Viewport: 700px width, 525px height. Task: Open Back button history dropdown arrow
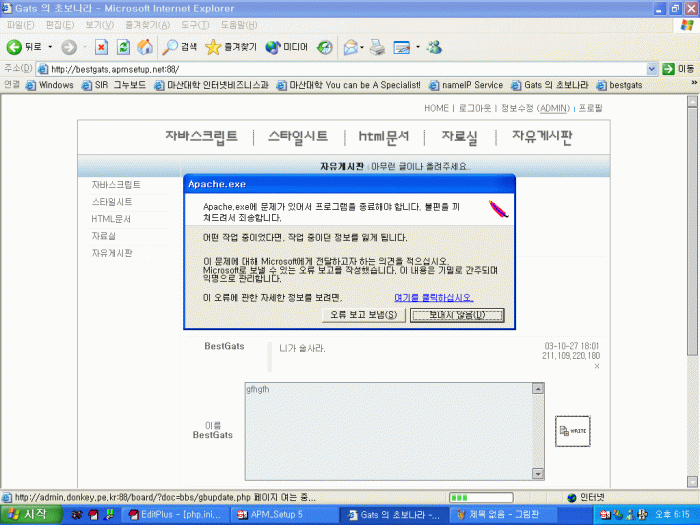pyautogui.click(x=50, y=47)
